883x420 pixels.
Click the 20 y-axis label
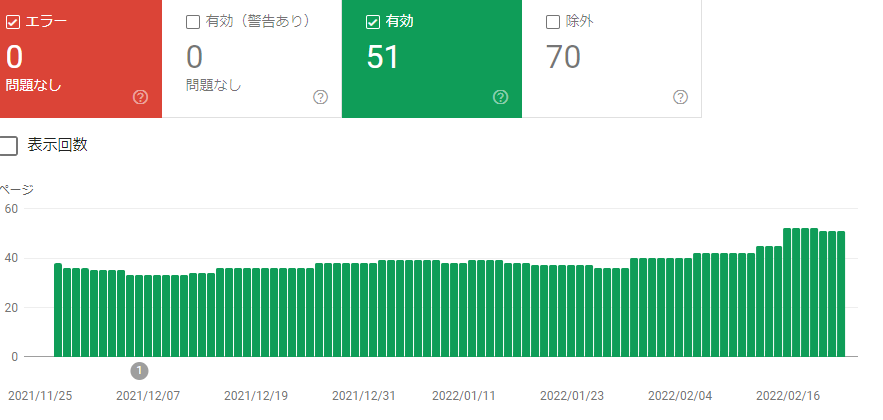(x=11, y=308)
